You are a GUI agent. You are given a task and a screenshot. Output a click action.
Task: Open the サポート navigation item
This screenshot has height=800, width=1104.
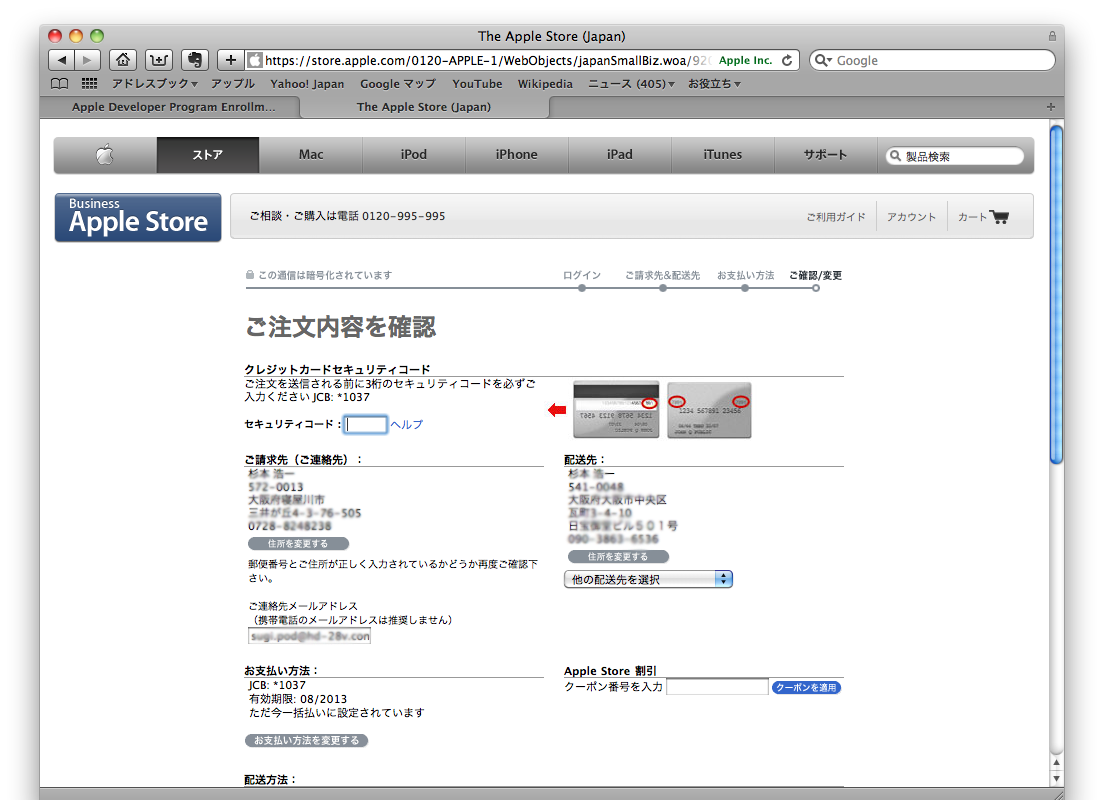point(825,155)
